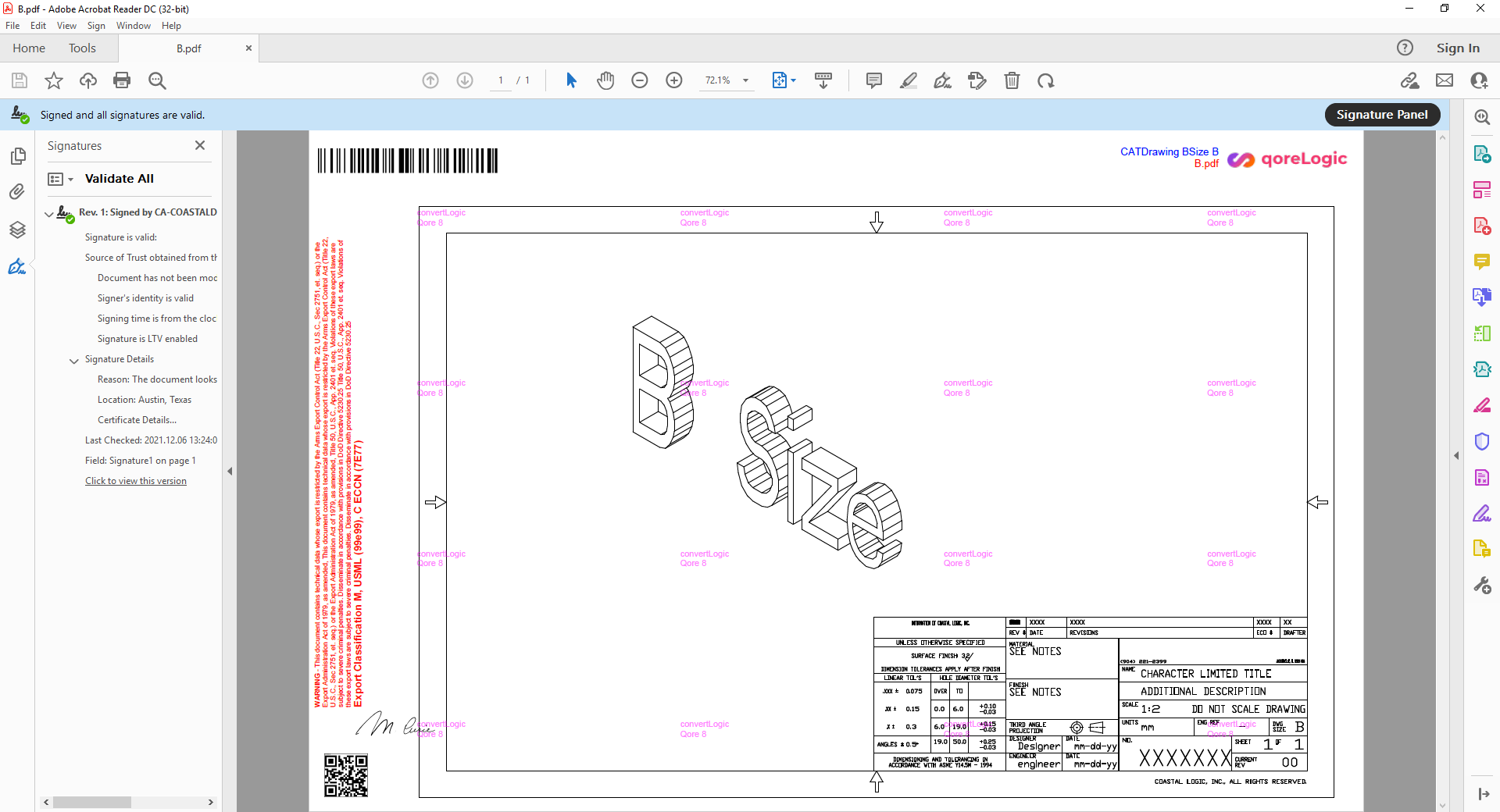Screen dimensions: 1500x812
Task: Choose the Selection arrow tool
Action: pos(571,80)
